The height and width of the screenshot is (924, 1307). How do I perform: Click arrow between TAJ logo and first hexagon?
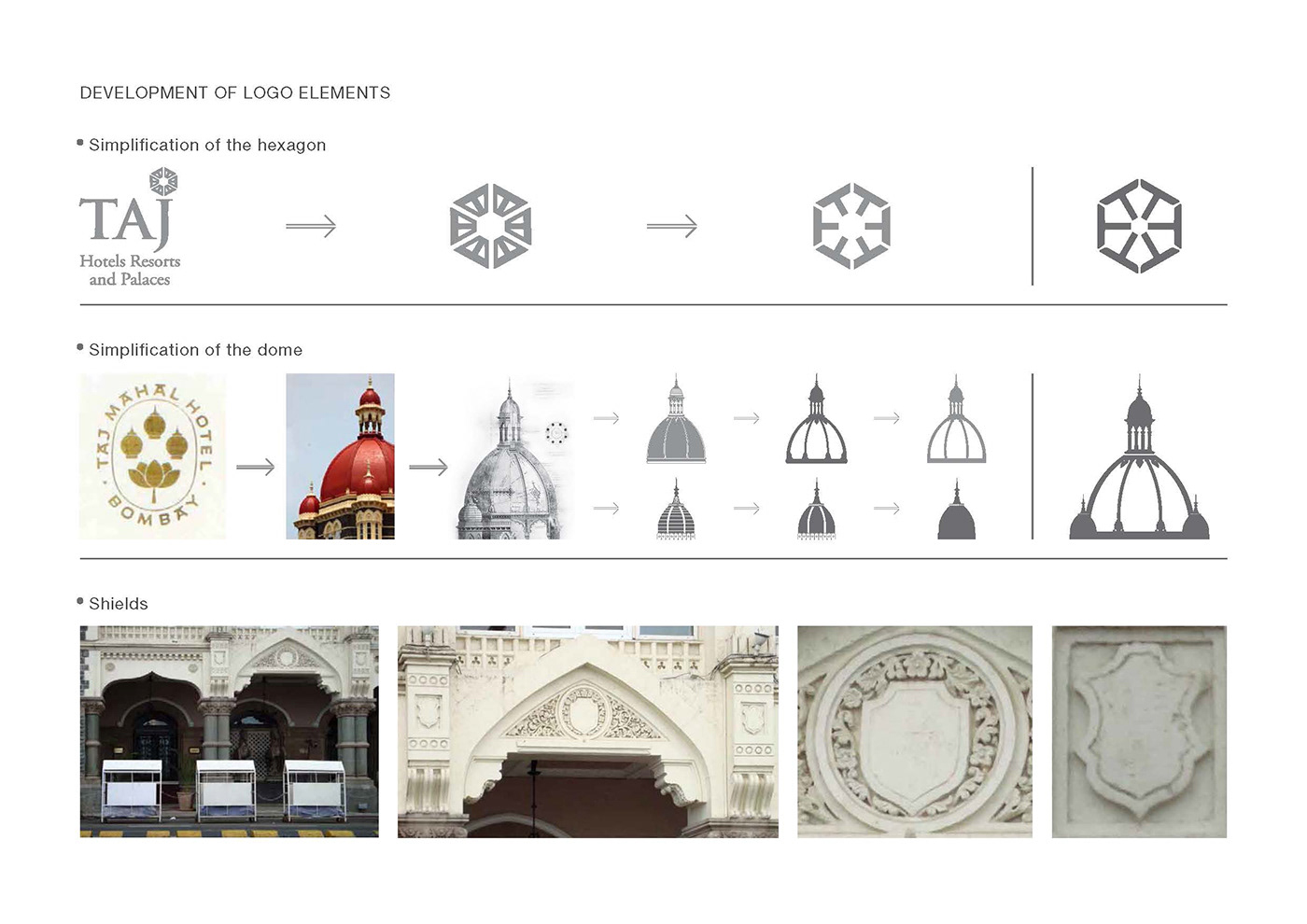311,226
